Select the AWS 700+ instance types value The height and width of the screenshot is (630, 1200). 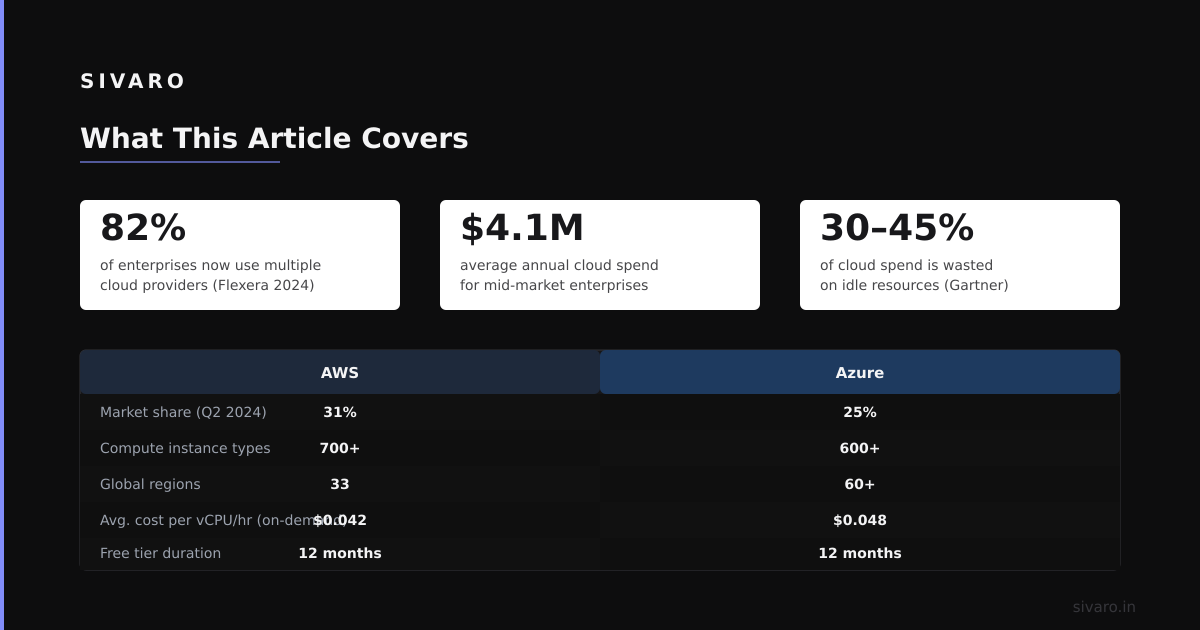(x=340, y=448)
